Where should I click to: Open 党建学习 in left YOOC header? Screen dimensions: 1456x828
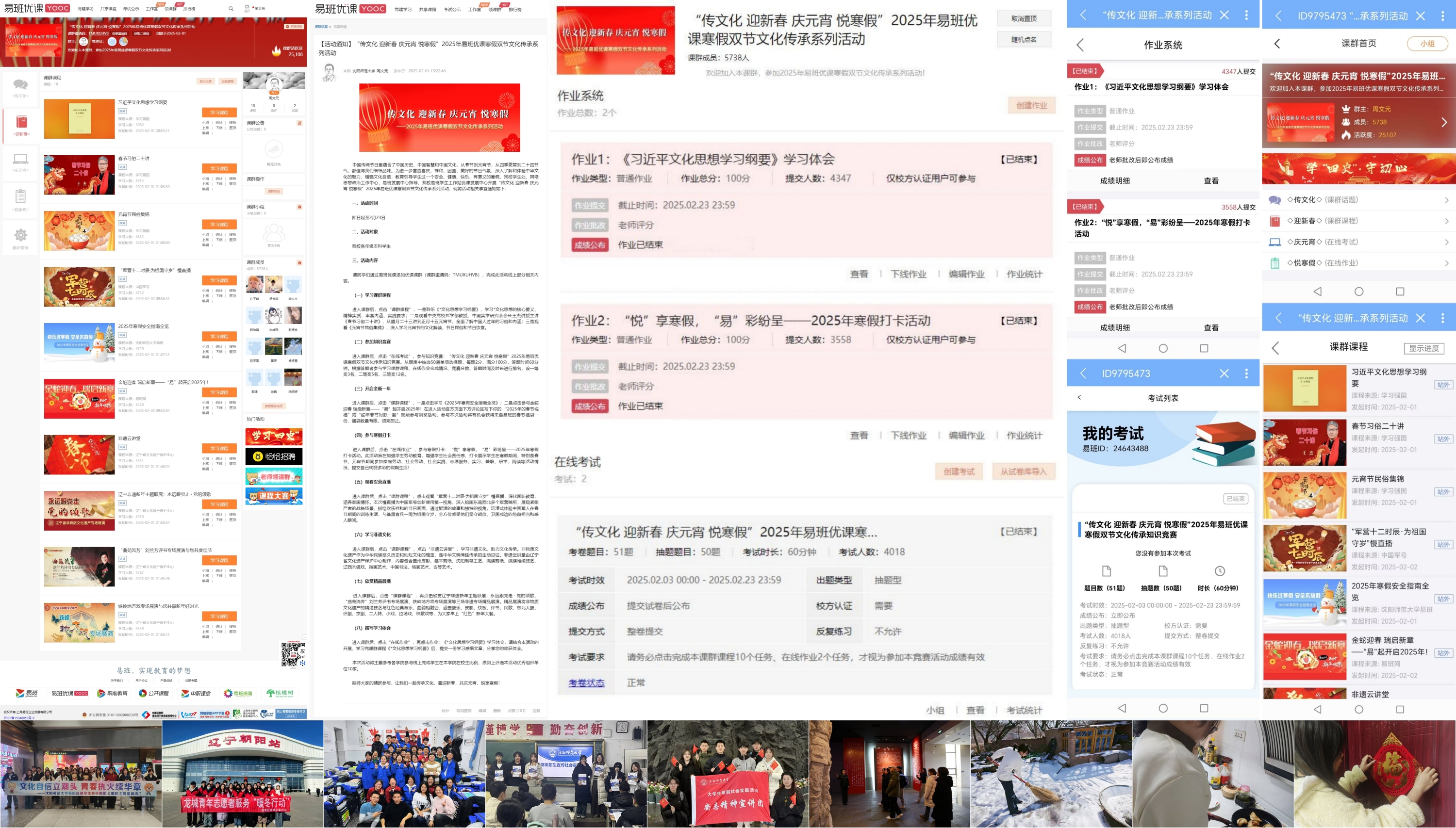coord(85,9)
